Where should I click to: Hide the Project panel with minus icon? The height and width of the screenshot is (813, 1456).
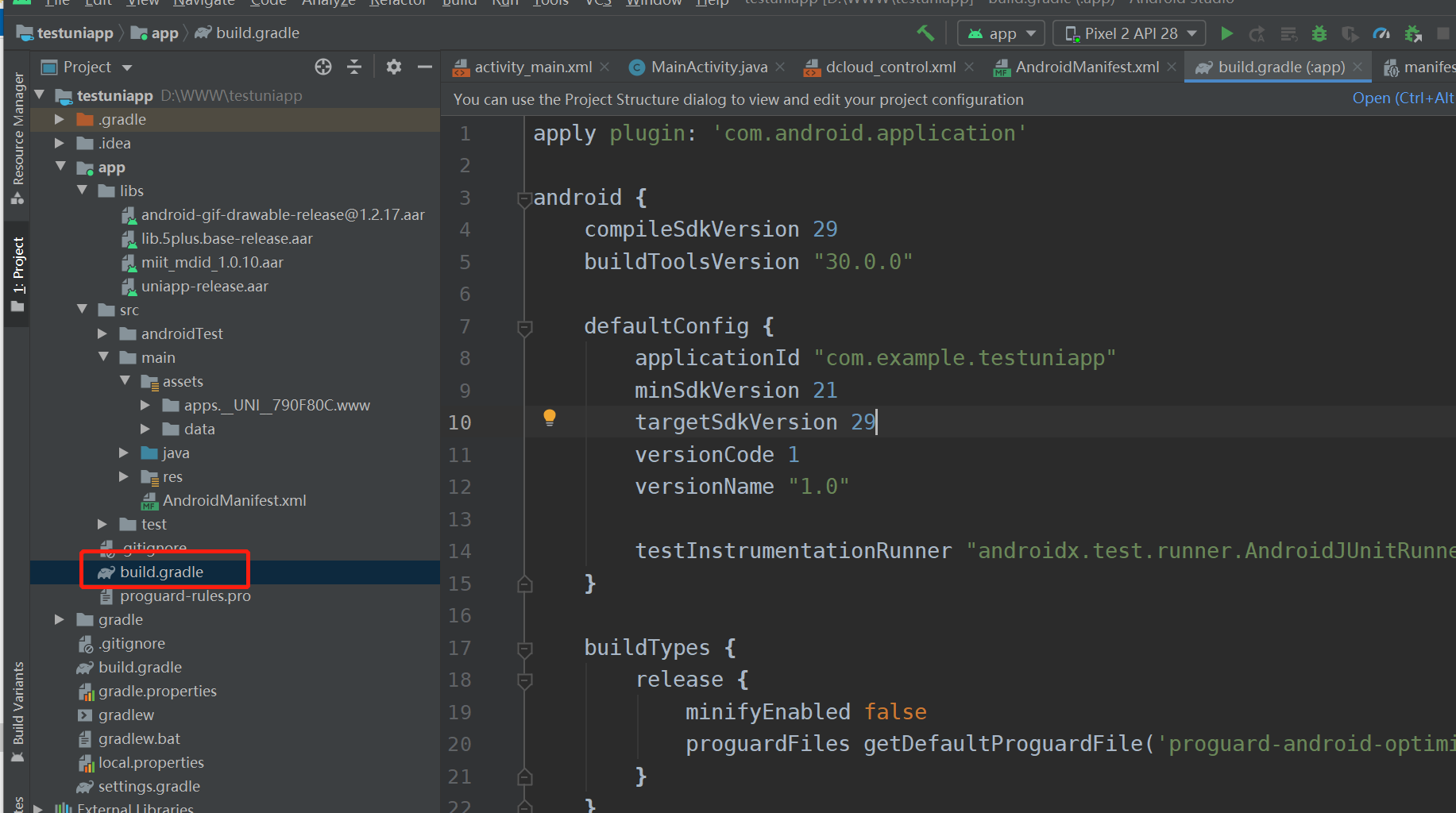pyautogui.click(x=425, y=67)
